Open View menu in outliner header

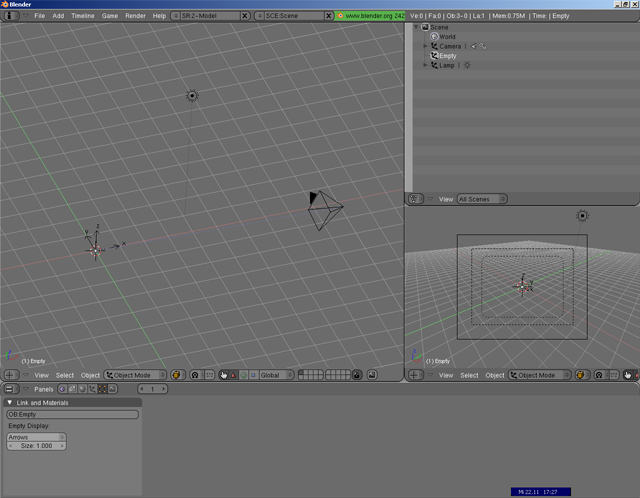(446, 199)
